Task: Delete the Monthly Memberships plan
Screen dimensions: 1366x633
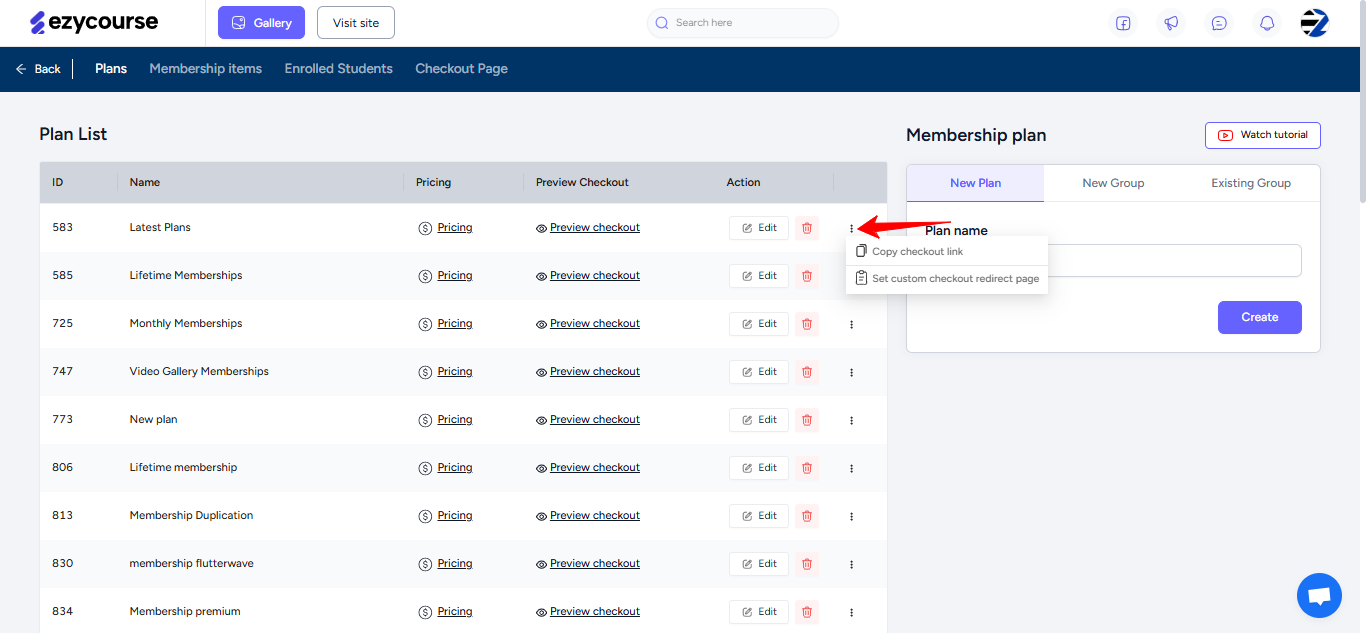Action: coord(807,324)
